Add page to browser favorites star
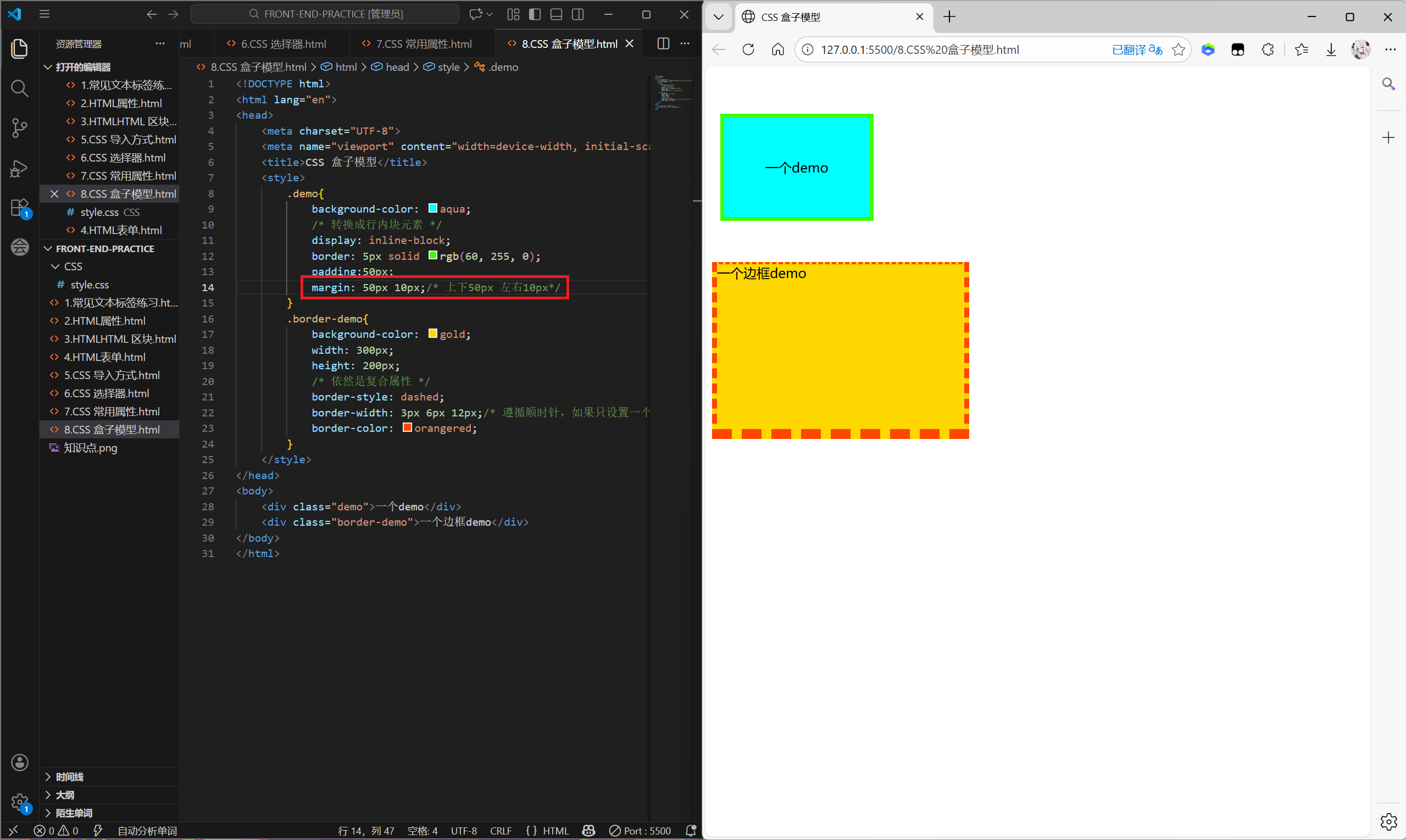This screenshot has height=840, width=1406. [x=1178, y=50]
